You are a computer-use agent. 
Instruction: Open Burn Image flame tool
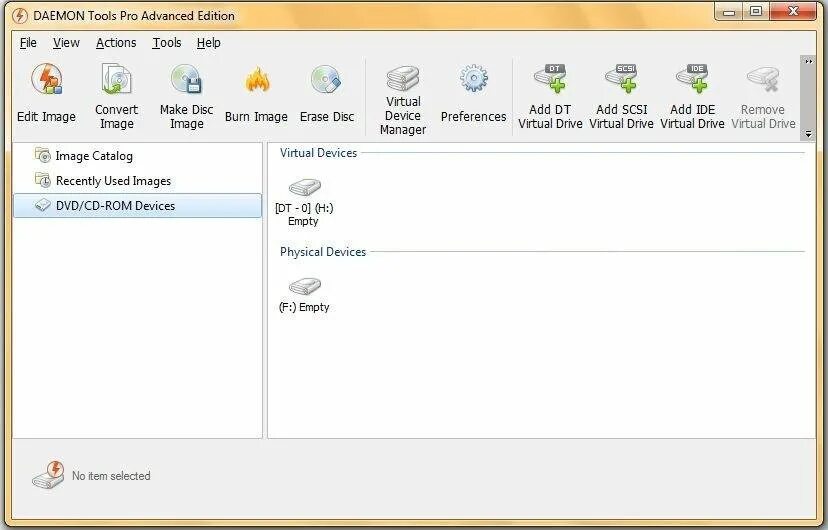[256, 94]
